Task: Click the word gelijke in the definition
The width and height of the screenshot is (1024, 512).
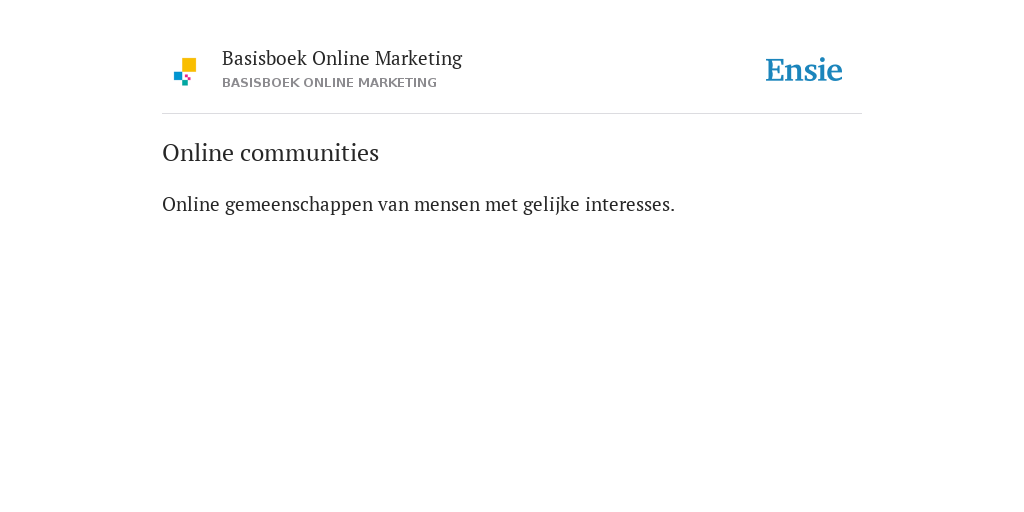Action: [x=551, y=205]
